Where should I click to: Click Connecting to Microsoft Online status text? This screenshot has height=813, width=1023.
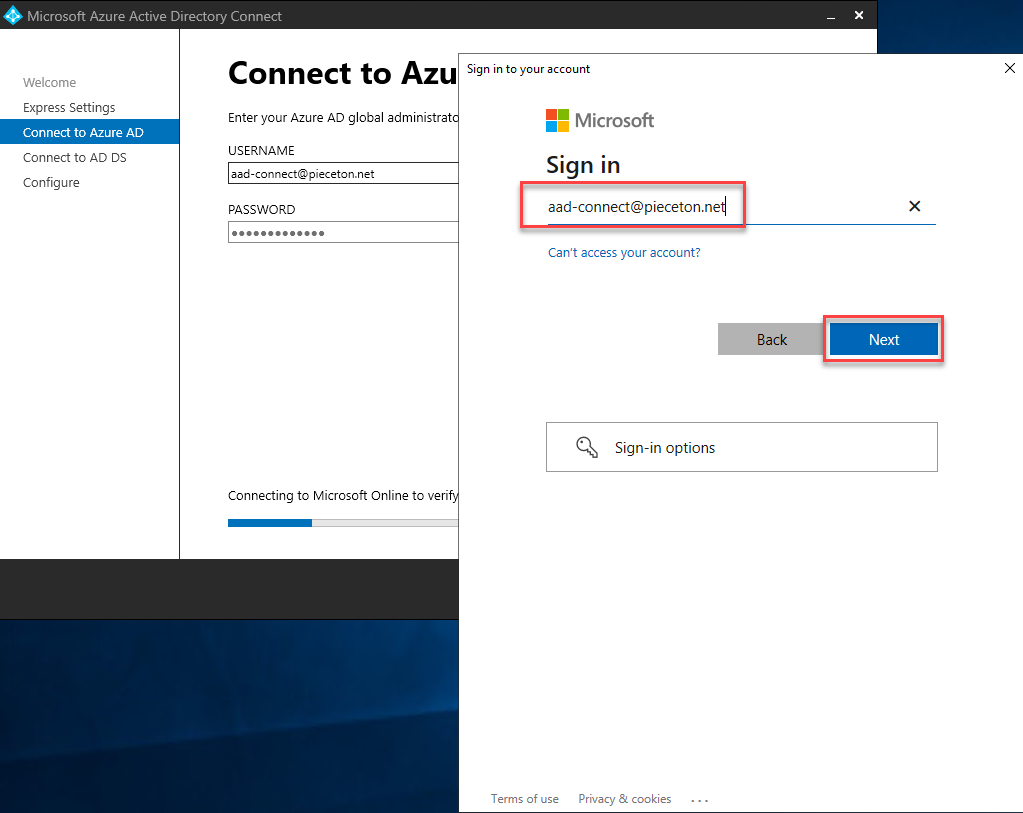[343, 495]
